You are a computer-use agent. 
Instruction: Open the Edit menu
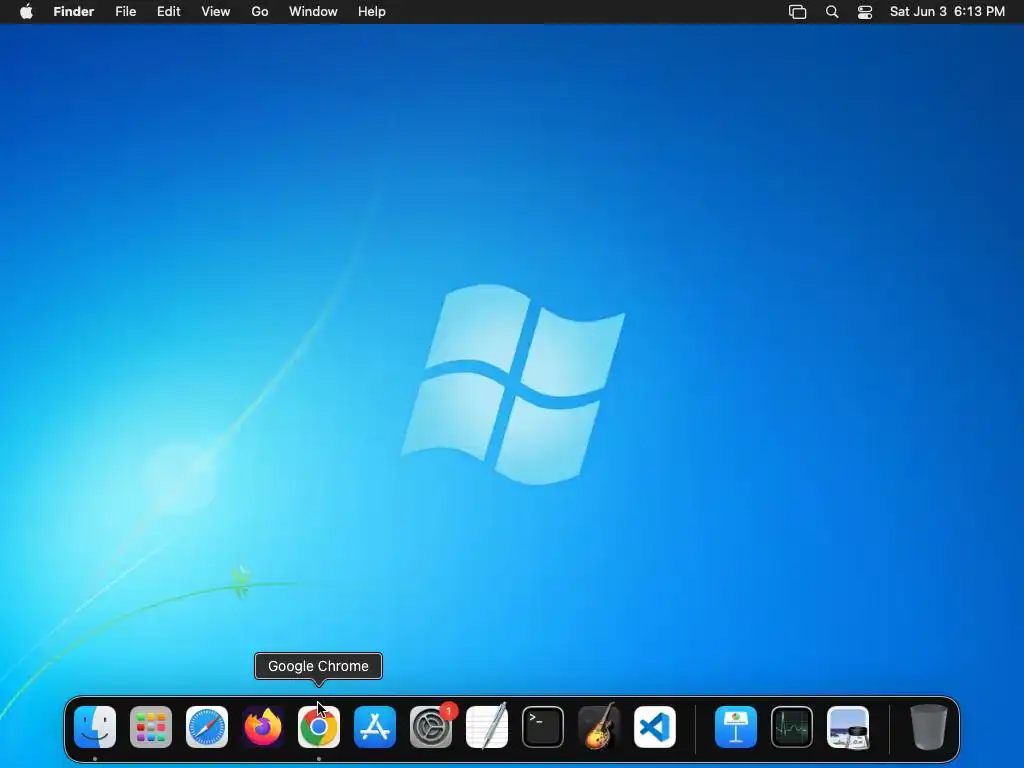(x=168, y=12)
